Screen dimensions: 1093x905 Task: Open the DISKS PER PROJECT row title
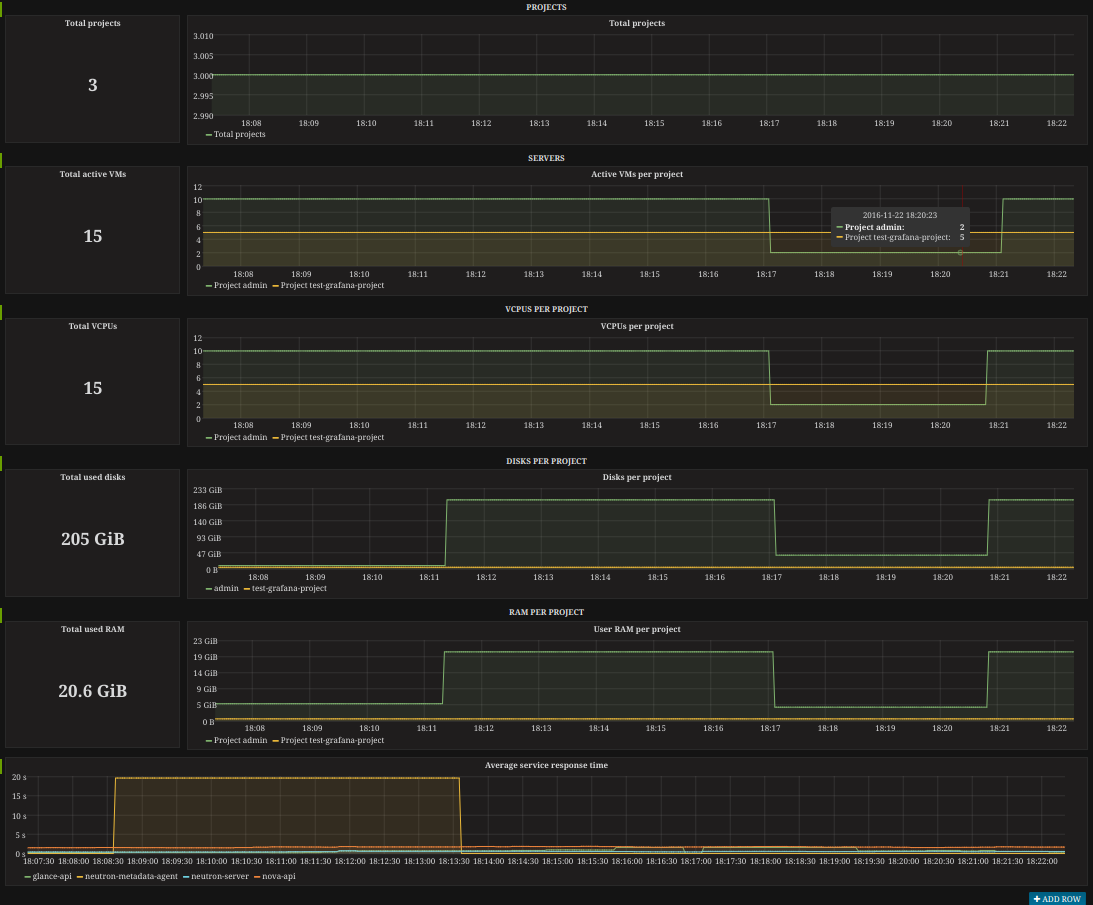546,461
